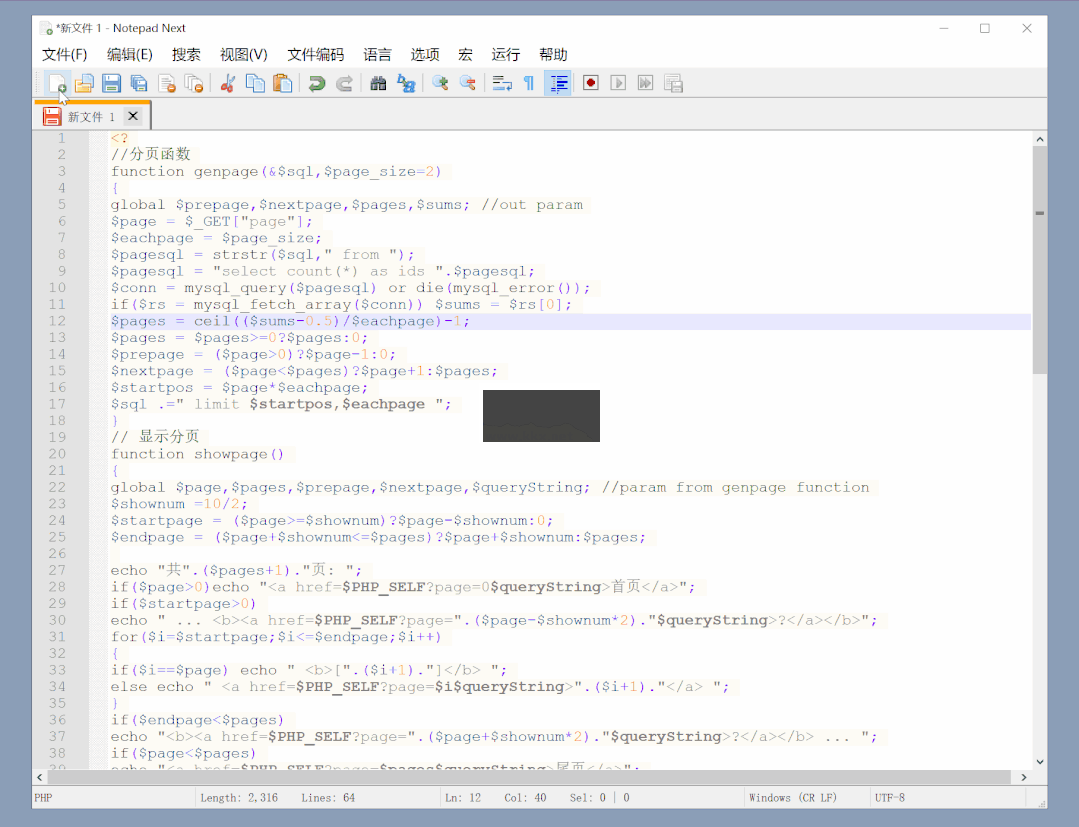The image size is (1079, 827).
Task: Close the 新文件 1 tab
Action: point(133,117)
